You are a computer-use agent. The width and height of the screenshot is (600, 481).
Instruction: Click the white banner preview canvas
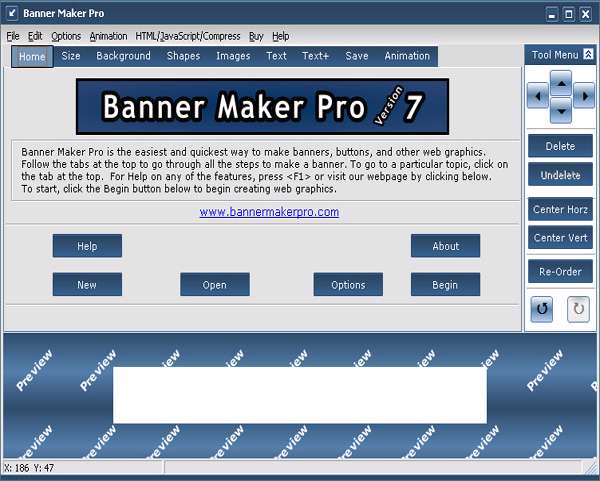300,395
